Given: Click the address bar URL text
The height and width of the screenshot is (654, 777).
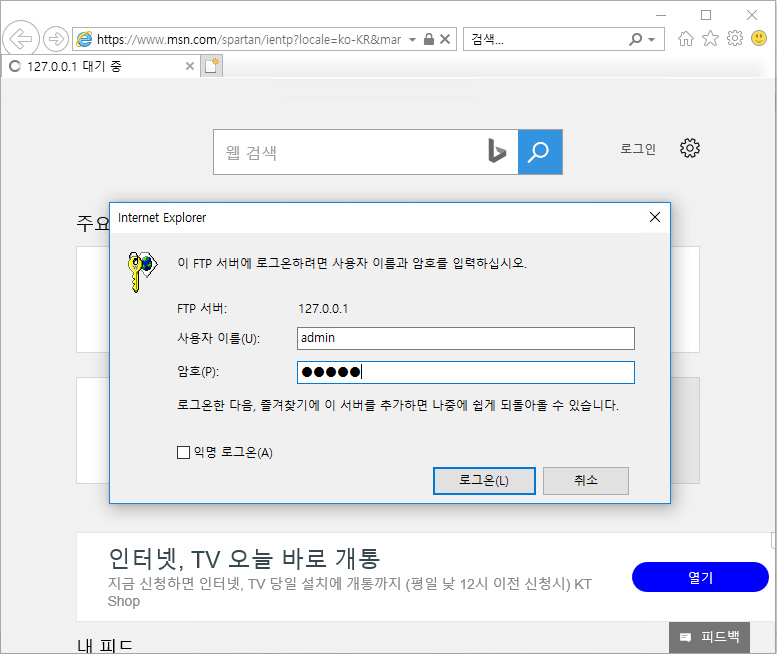Looking at the screenshot, I should (x=249, y=40).
